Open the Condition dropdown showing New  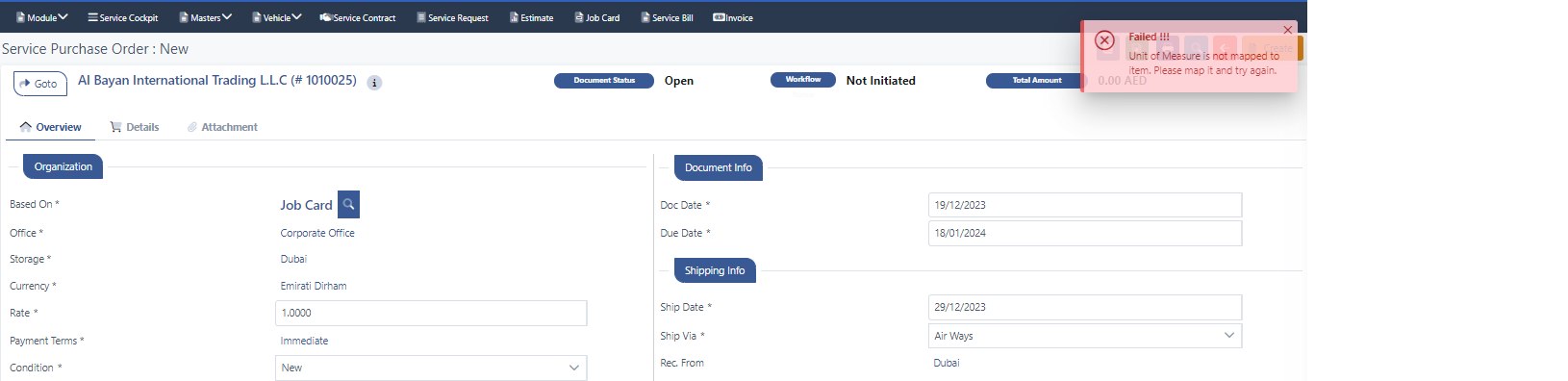(x=431, y=368)
